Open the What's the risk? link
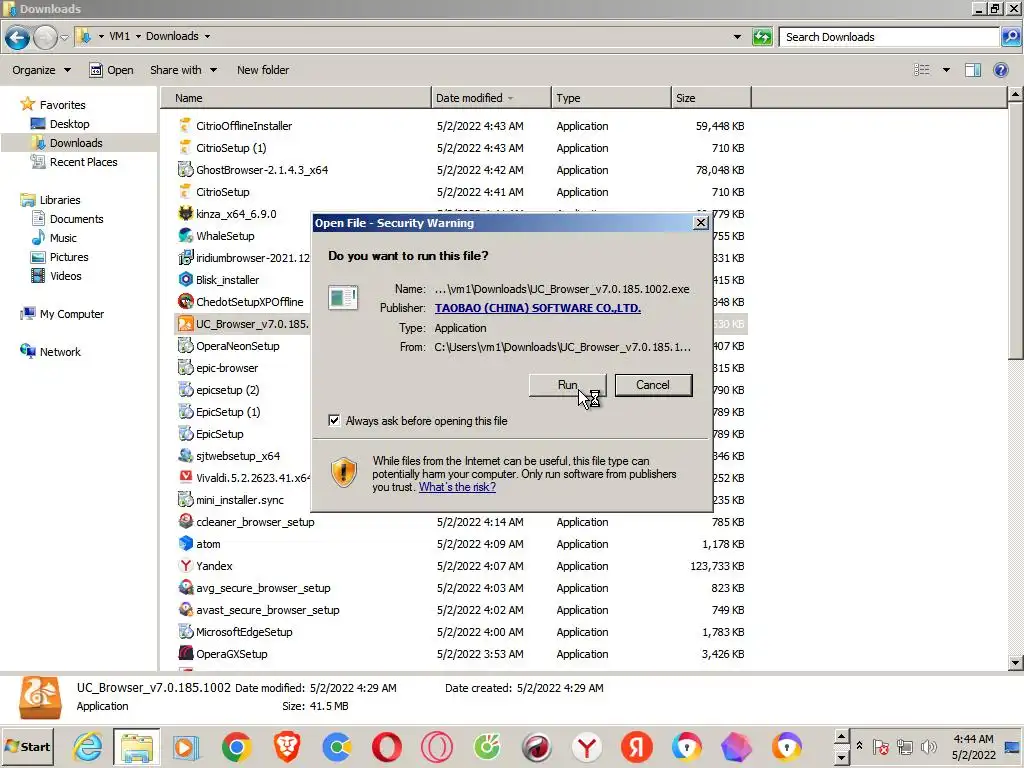1024x768 pixels. coord(457,487)
